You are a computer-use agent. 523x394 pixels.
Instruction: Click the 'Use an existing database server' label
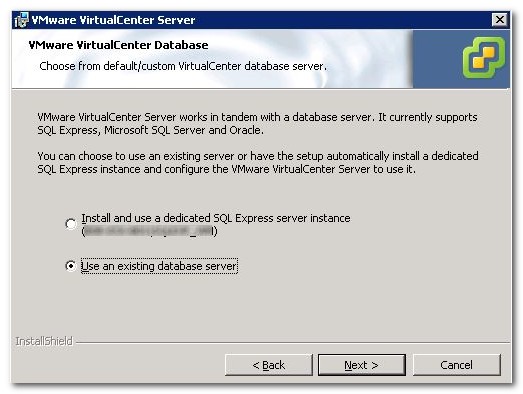[x=159, y=266]
